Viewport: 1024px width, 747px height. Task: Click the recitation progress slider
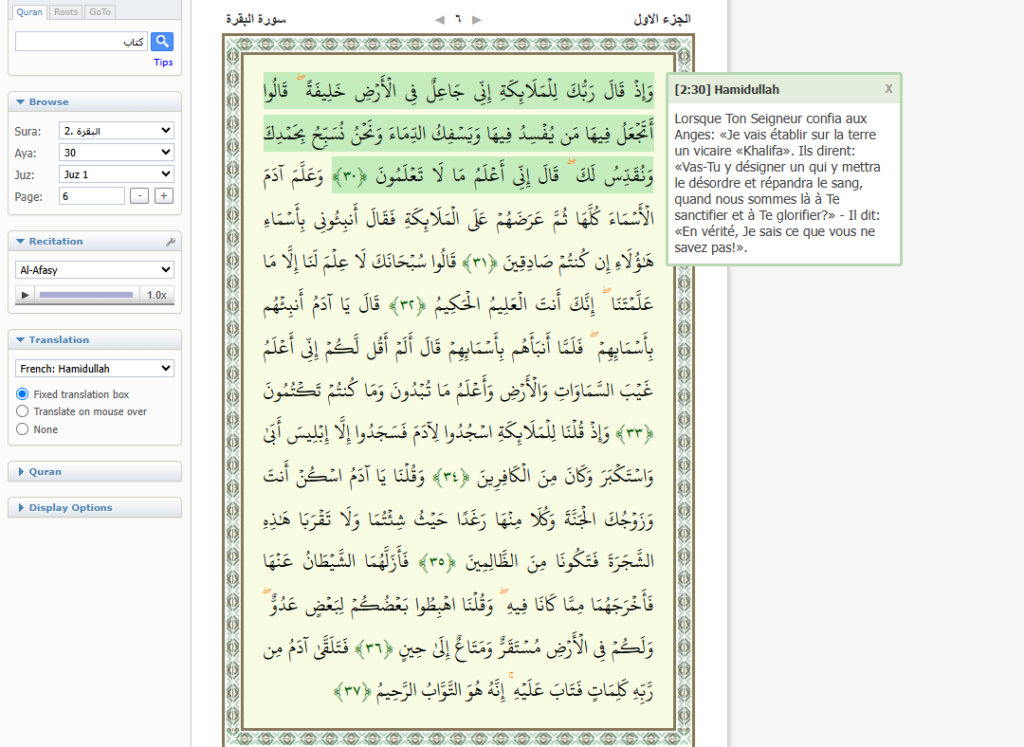(x=86, y=295)
